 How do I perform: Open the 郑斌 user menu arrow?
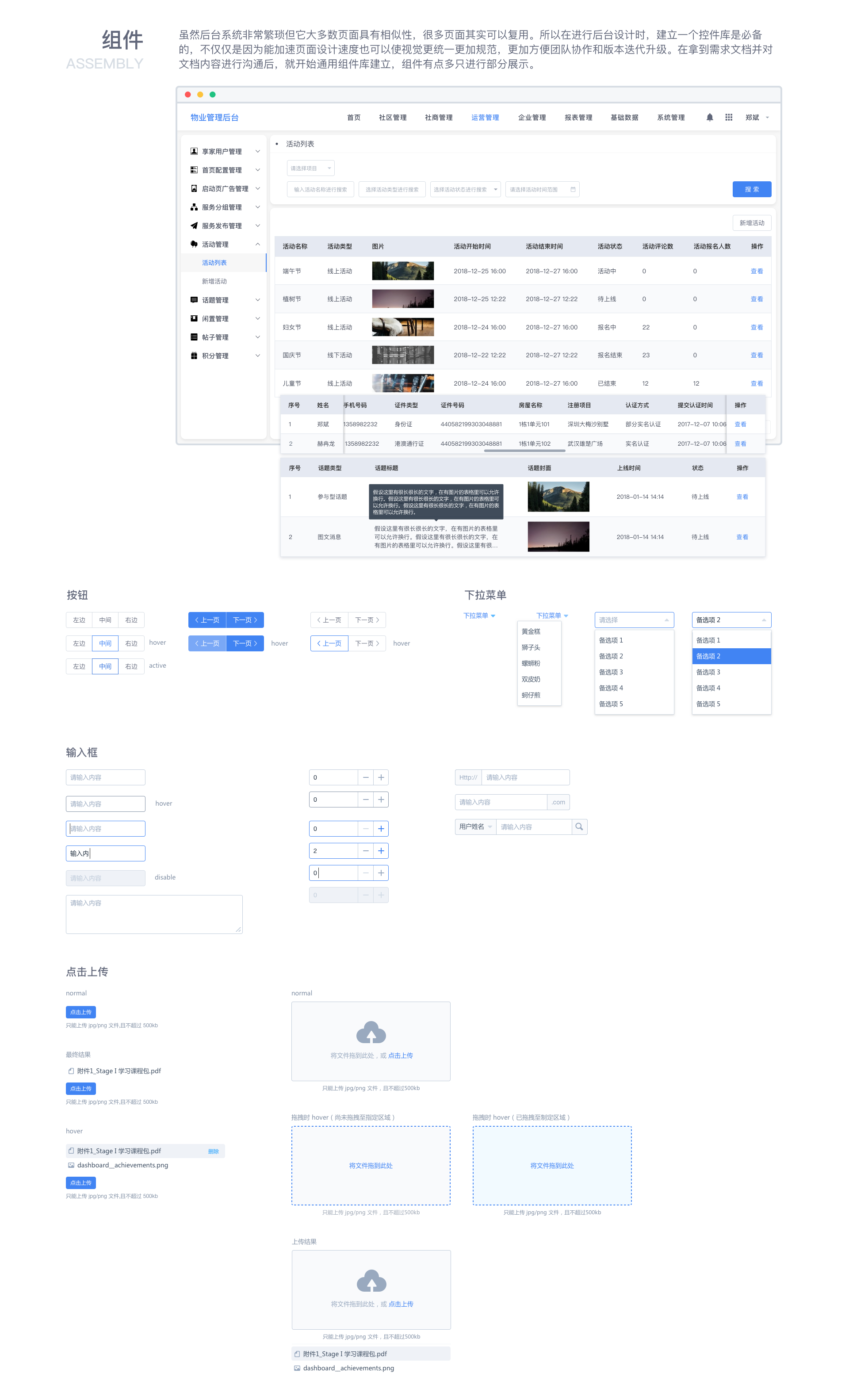[x=767, y=118]
